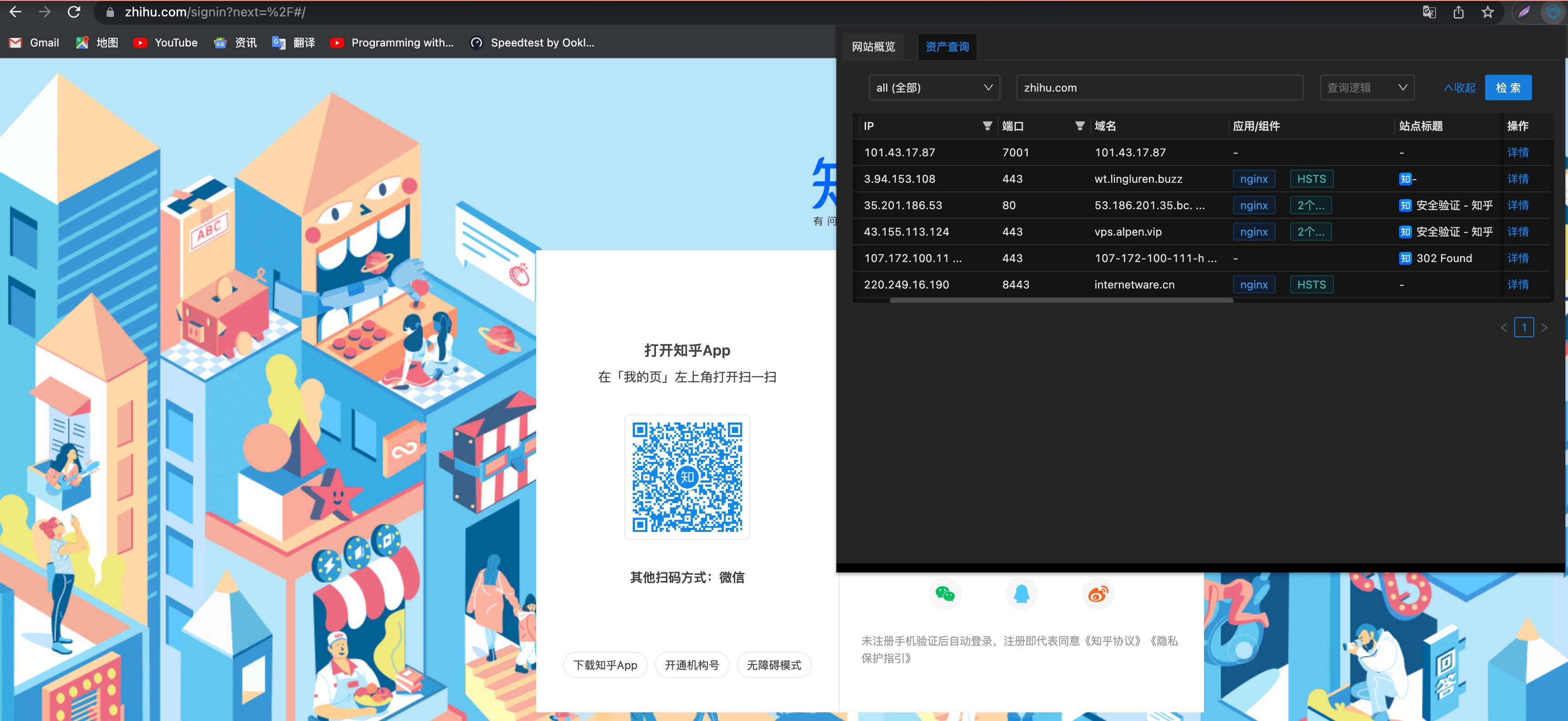Viewport: 1568px width, 721px height.
Task: Click the port cell 7001
Action: [x=1015, y=152]
